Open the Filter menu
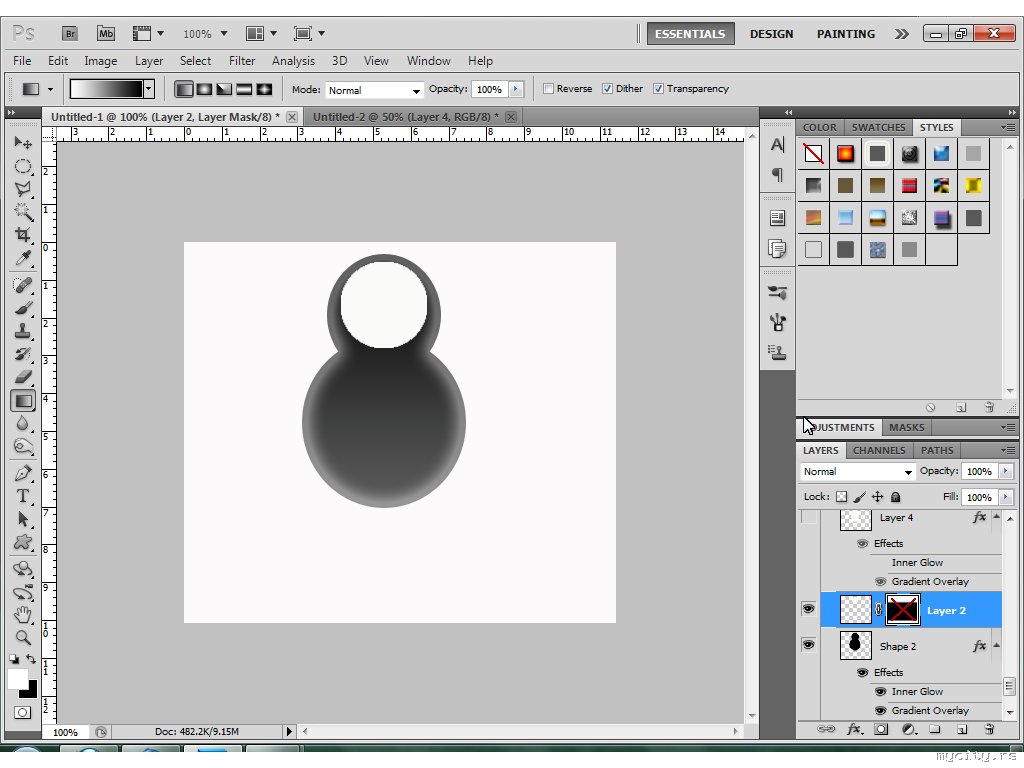 click(242, 61)
